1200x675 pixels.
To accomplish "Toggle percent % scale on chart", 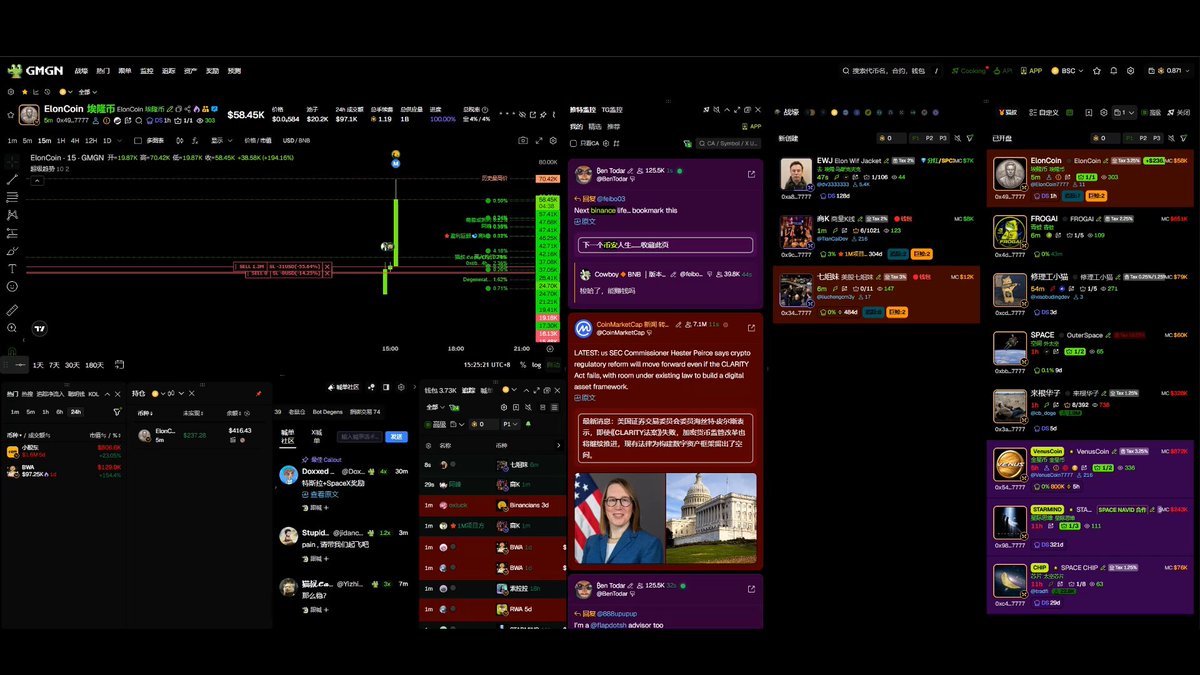I will pos(523,365).
